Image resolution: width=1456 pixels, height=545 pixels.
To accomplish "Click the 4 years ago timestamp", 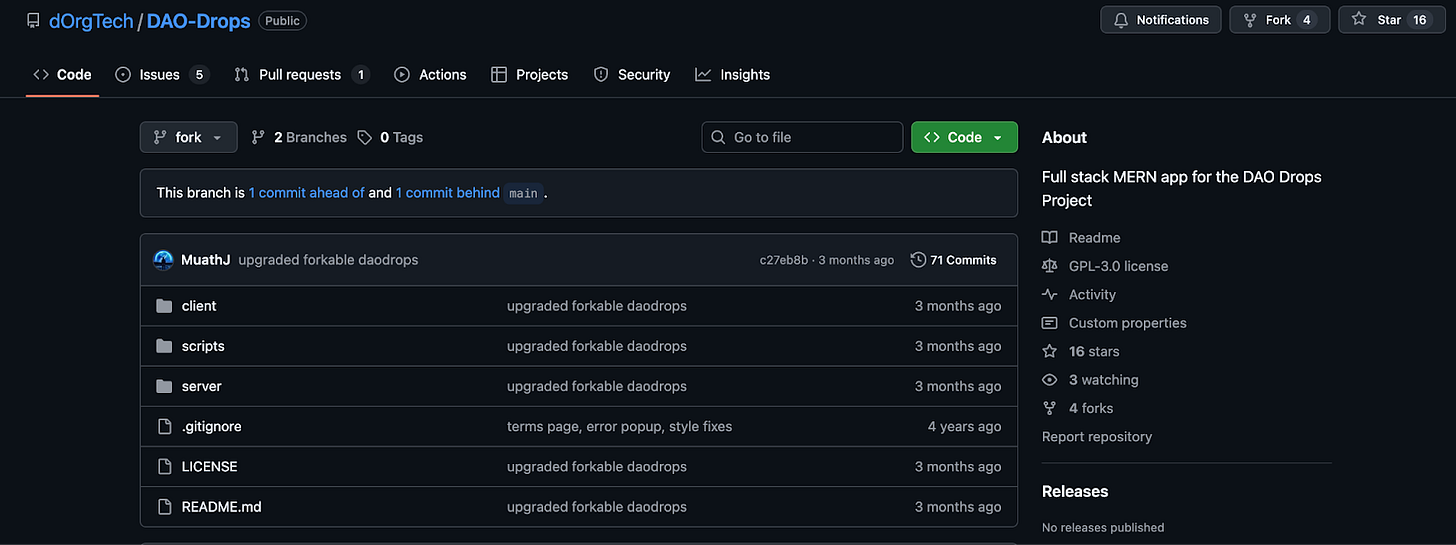I will [x=964, y=426].
